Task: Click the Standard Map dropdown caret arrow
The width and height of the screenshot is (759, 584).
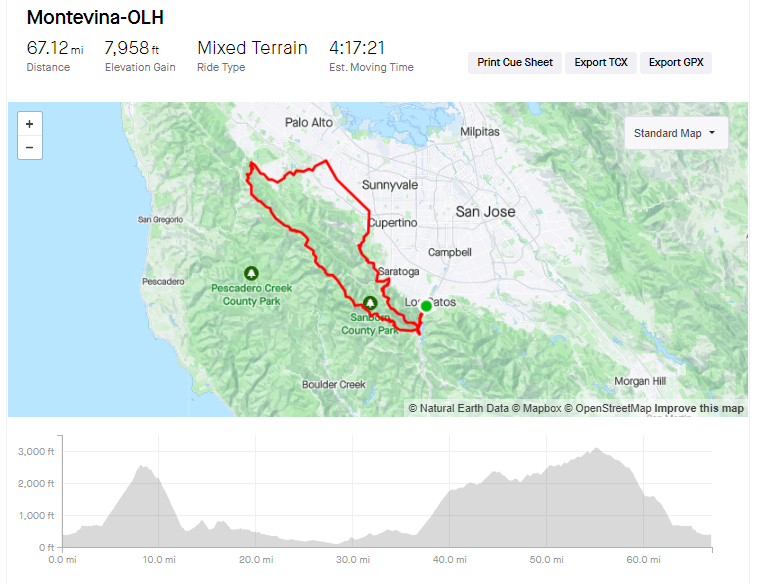Action: click(x=712, y=133)
